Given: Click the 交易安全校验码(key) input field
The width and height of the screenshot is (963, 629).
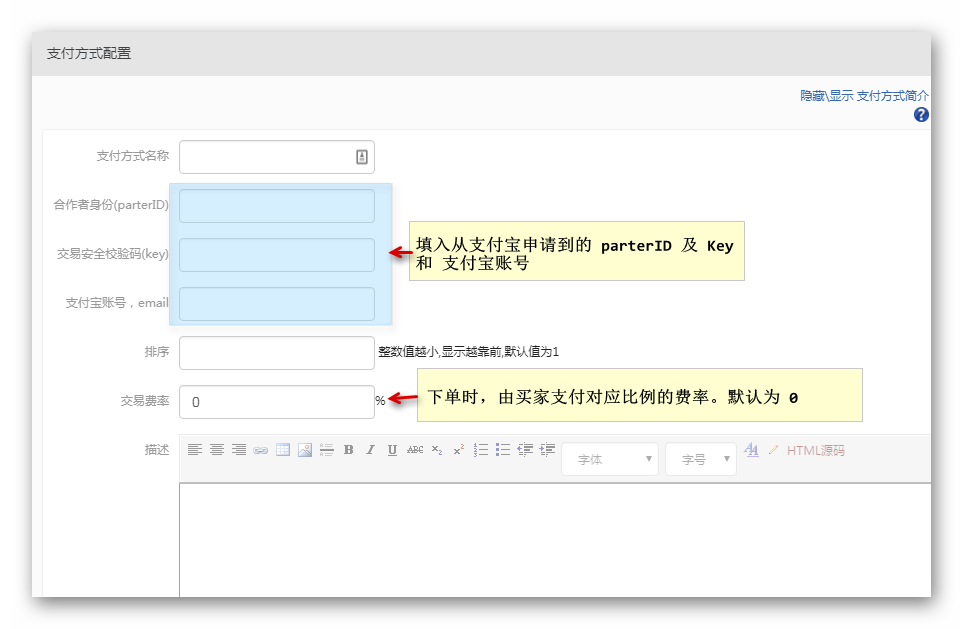Looking at the screenshot, I should point(277,255).
